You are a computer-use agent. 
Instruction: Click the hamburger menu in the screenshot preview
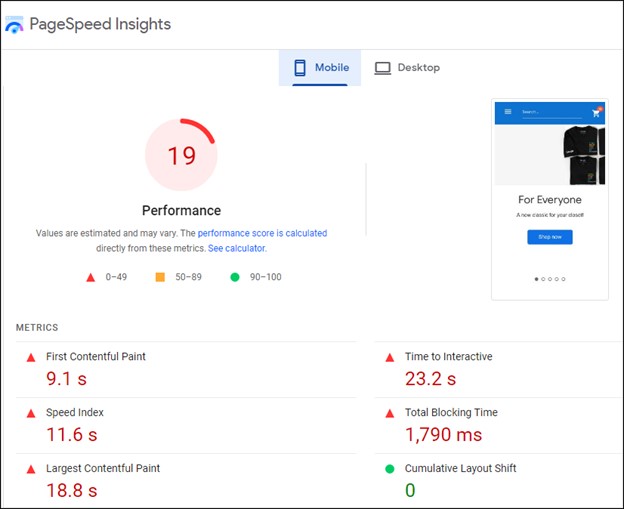pyautogui.click(x=508, y=112)
